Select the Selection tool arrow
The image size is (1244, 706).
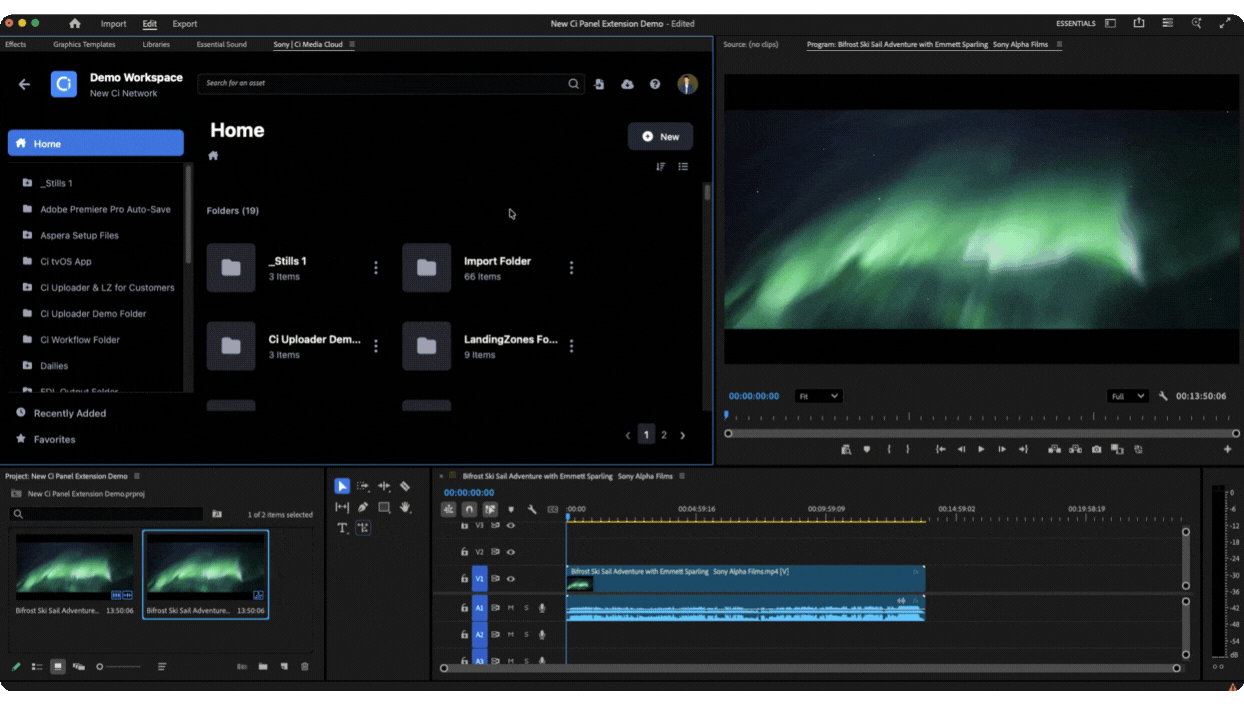[342, 486]
